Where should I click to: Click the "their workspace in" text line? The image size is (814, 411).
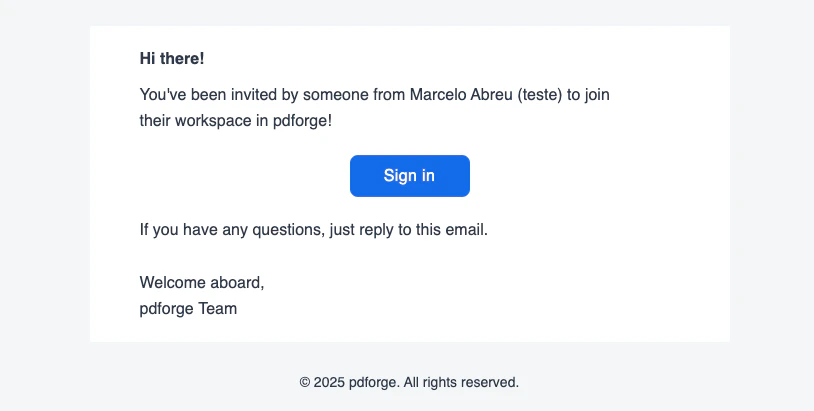pos(204,121)
